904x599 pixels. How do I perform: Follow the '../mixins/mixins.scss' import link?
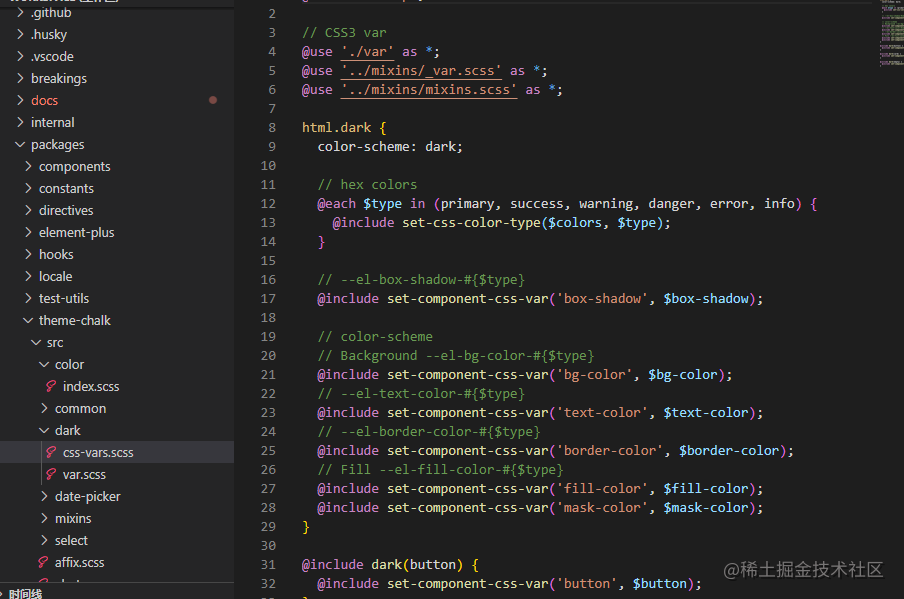coord(429,90)
